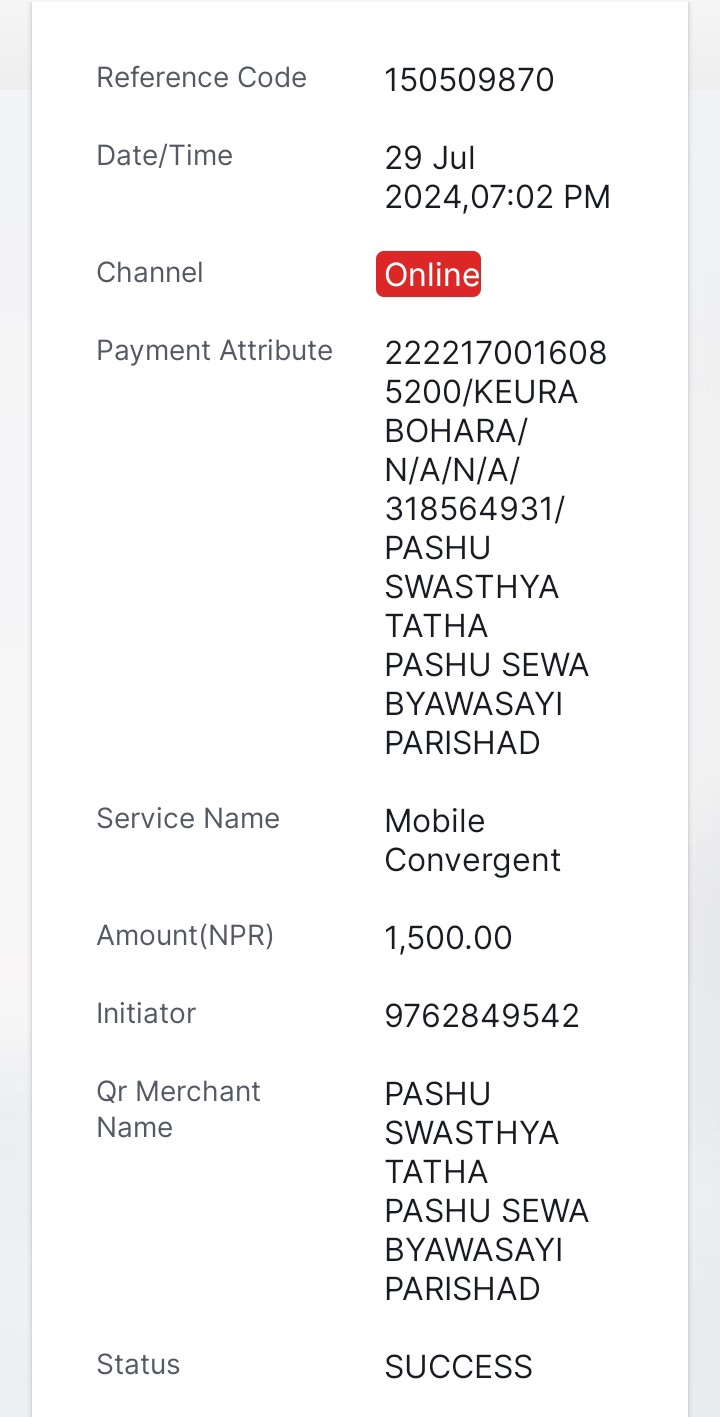Select the account number 2222170016085200
The image size is (720, 1417).
[496, 372]
